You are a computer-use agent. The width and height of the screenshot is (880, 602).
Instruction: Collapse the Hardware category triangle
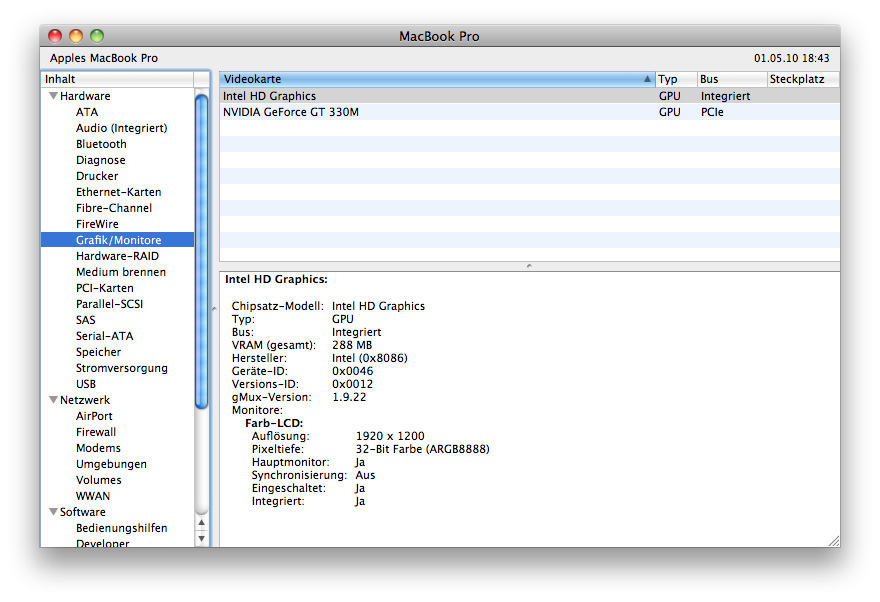(x=53, y=96)
